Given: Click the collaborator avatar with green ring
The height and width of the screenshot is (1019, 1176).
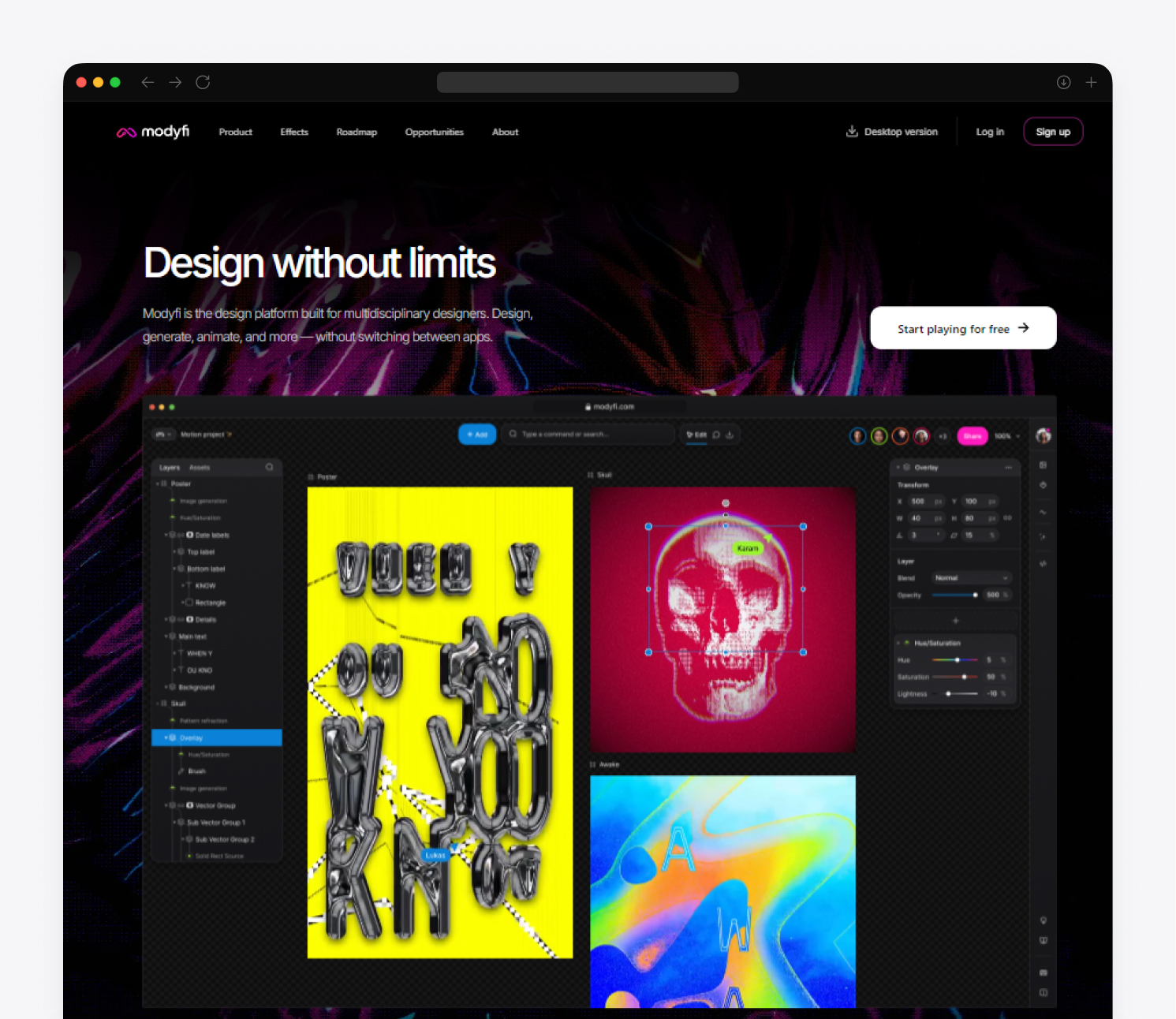Looking at the screenshot, I should 879,436.
